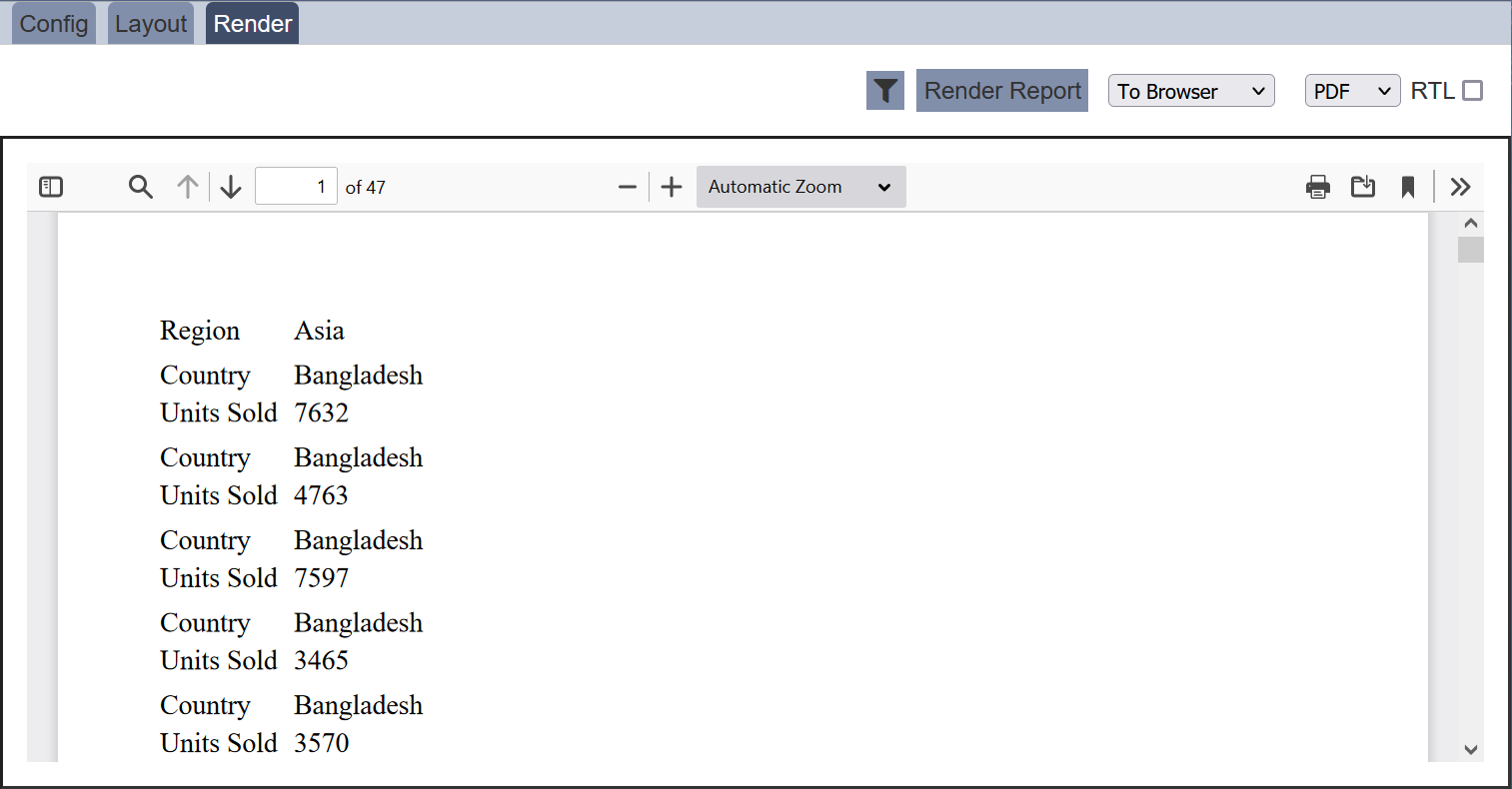Click the 'of 47' page count text

click(366, 187)
